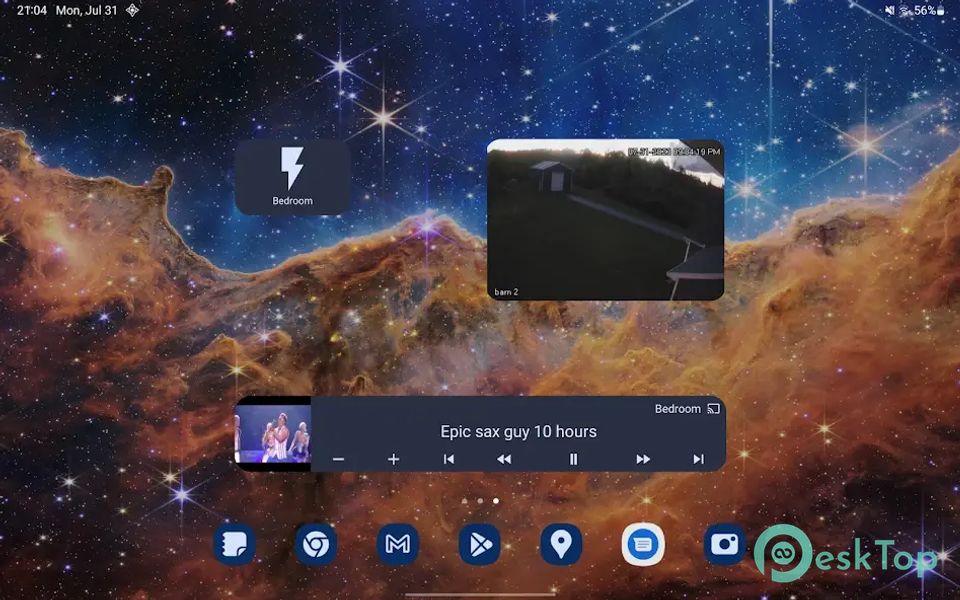Viewport: 960px width, 600px height.
Task: Skip to next track in media widget
Action: pos(699,459)
